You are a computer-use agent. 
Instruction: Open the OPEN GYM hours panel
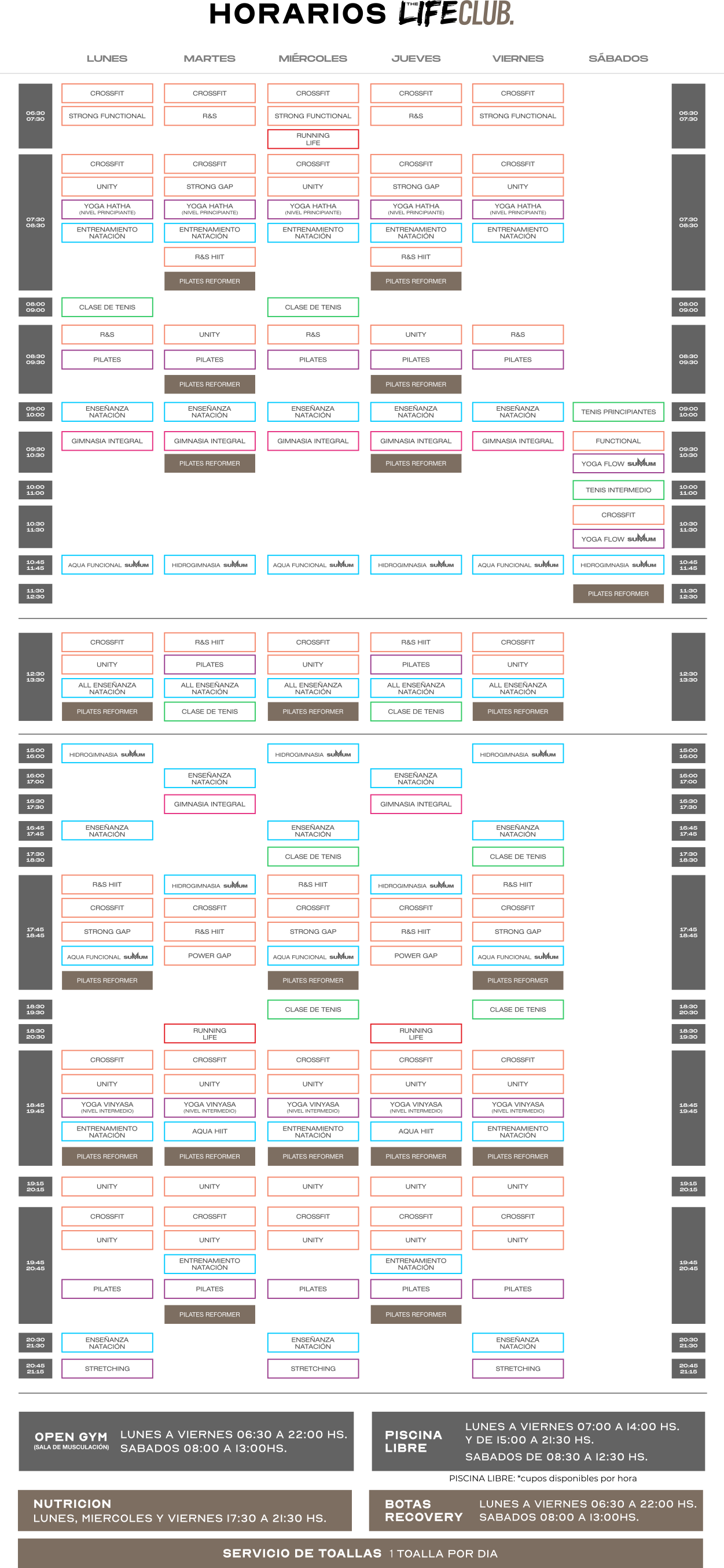(186, 1441)
